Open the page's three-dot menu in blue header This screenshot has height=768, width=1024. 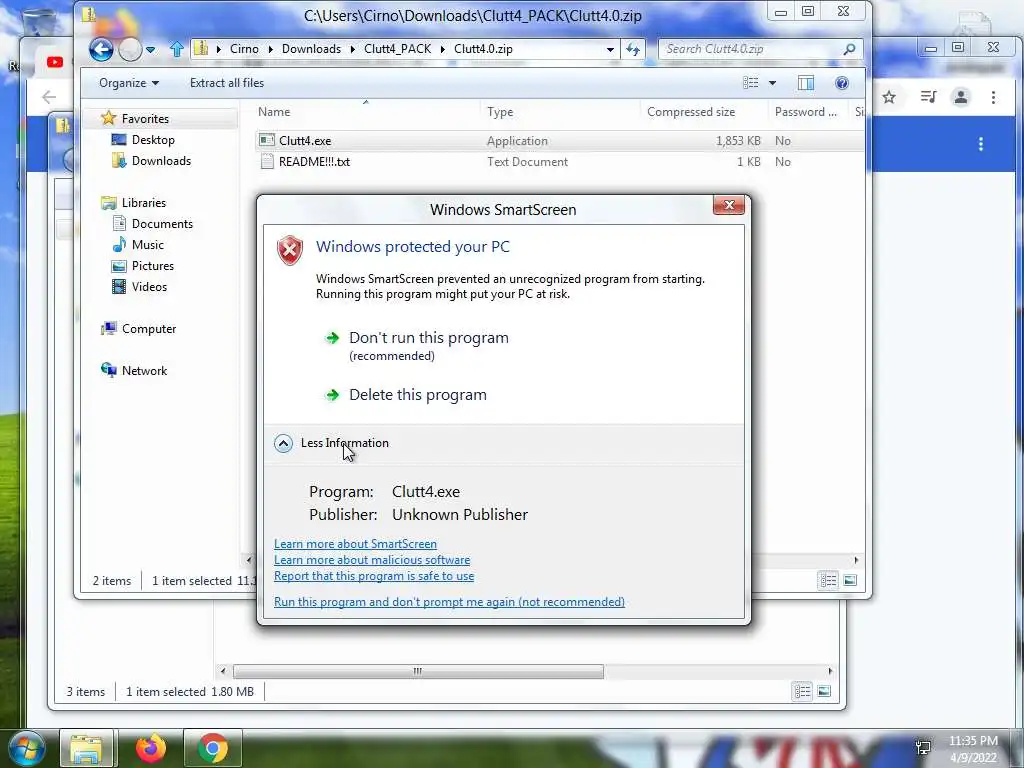pos(980,144)
